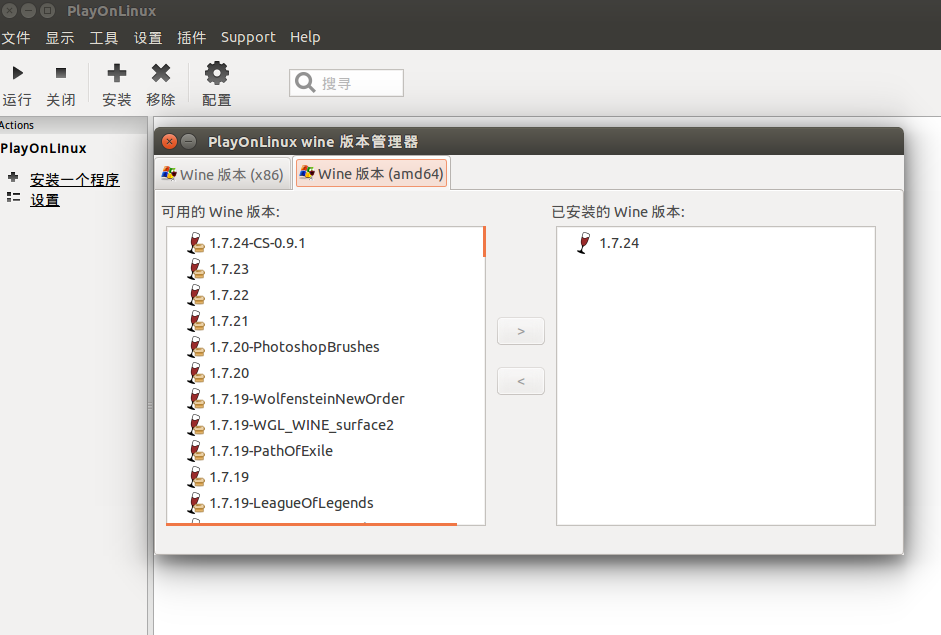Image resolution: width=941 pixels, height=635 pixels.
Task: Select version 1.7.19-PathOfExile
Action: 271,451
